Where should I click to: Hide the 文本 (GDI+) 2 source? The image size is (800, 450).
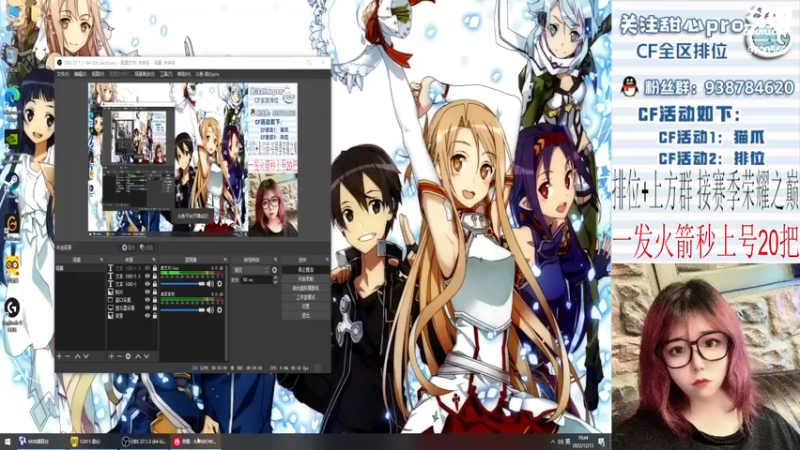(x=147, y=276)
